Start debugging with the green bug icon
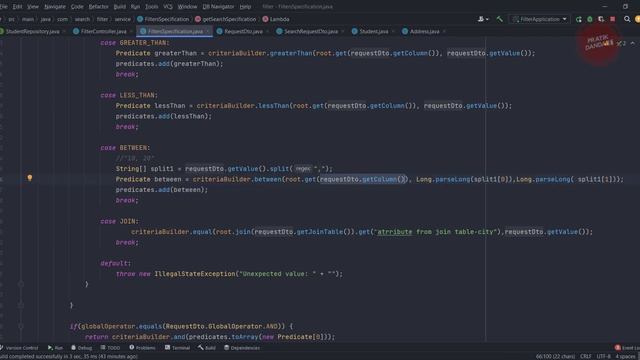 pos(590,19)
